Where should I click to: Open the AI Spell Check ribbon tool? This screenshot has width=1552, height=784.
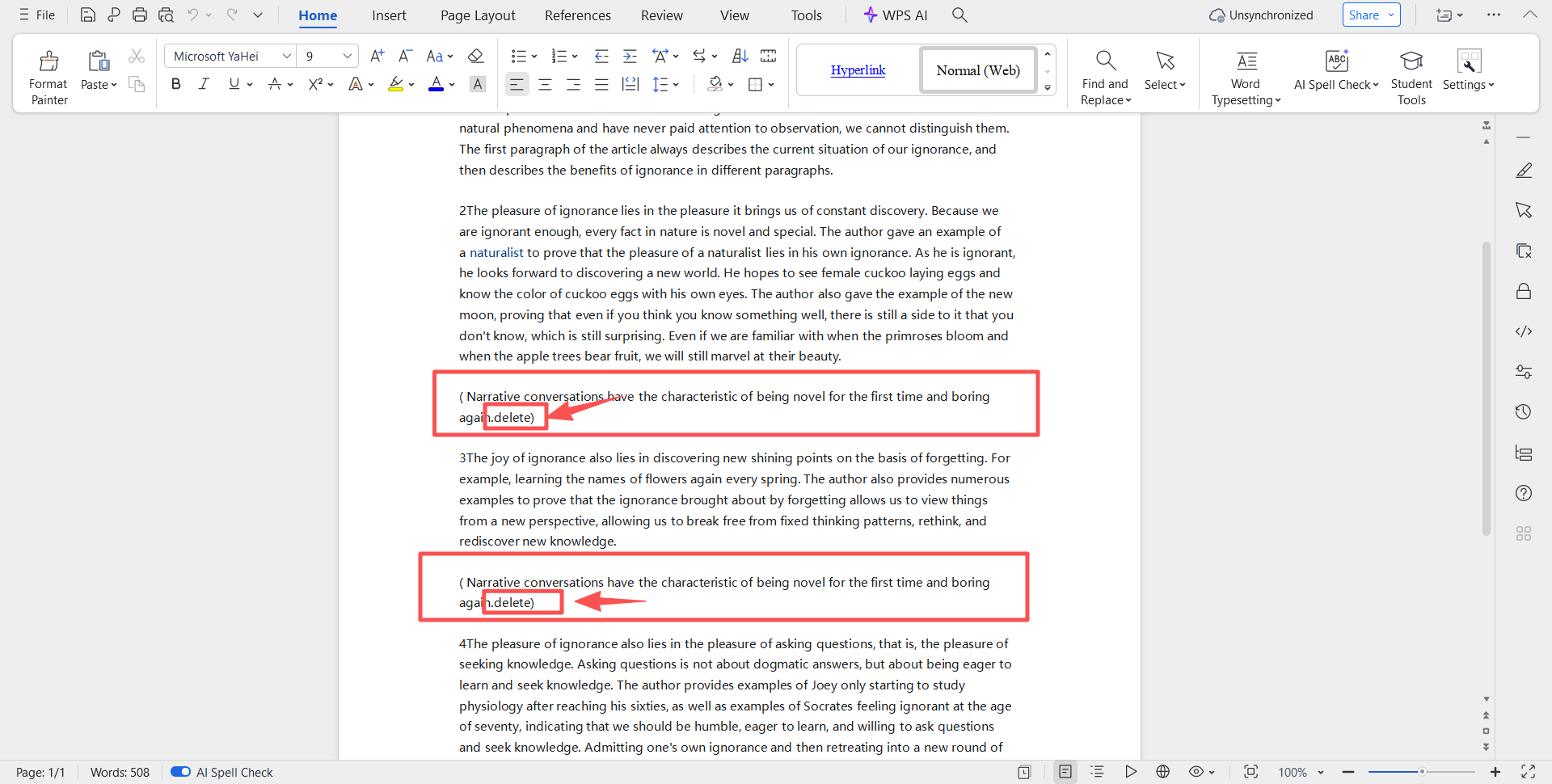[1335, 71]
